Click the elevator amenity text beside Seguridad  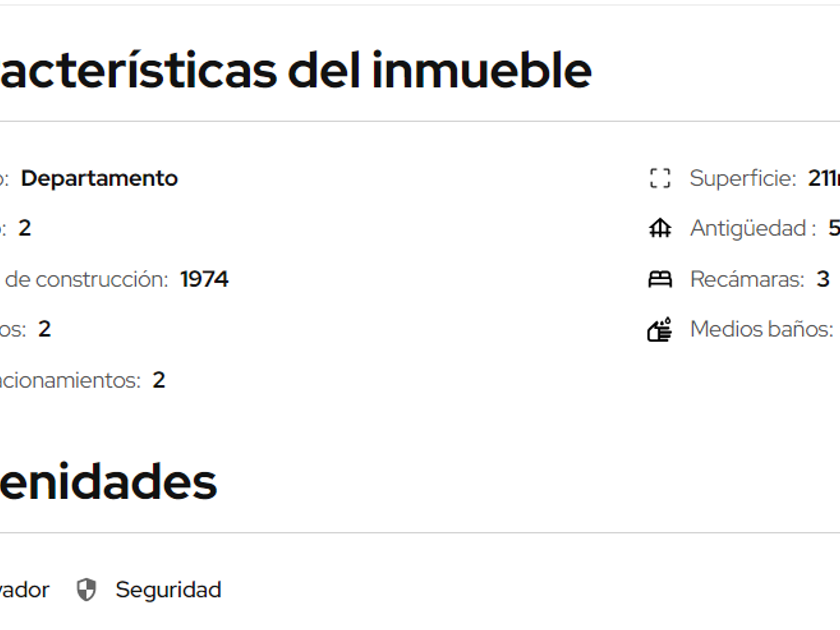pyautogui.click(x=24, y=590)
